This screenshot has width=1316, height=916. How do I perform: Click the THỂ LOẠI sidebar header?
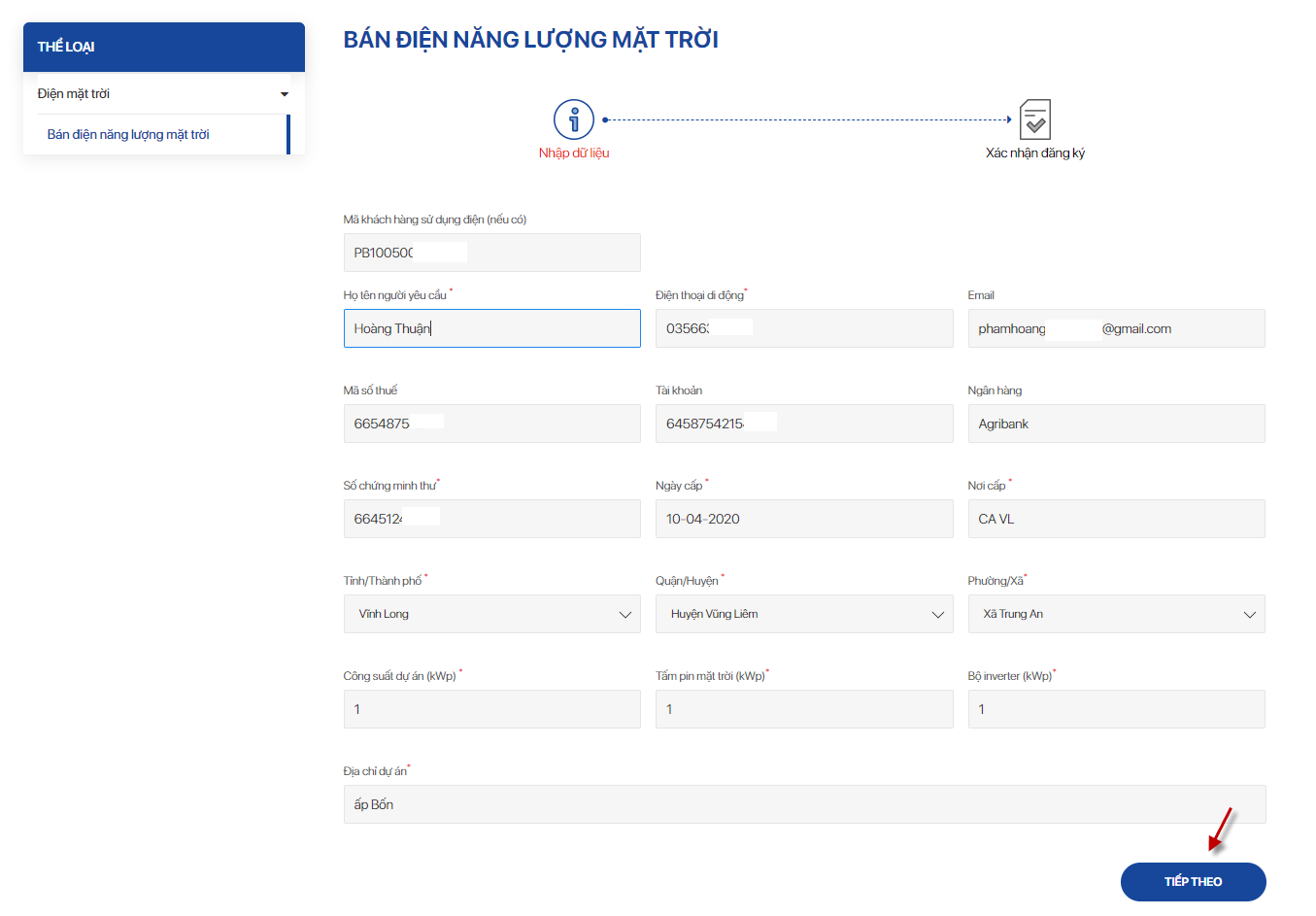pos(163,47)
